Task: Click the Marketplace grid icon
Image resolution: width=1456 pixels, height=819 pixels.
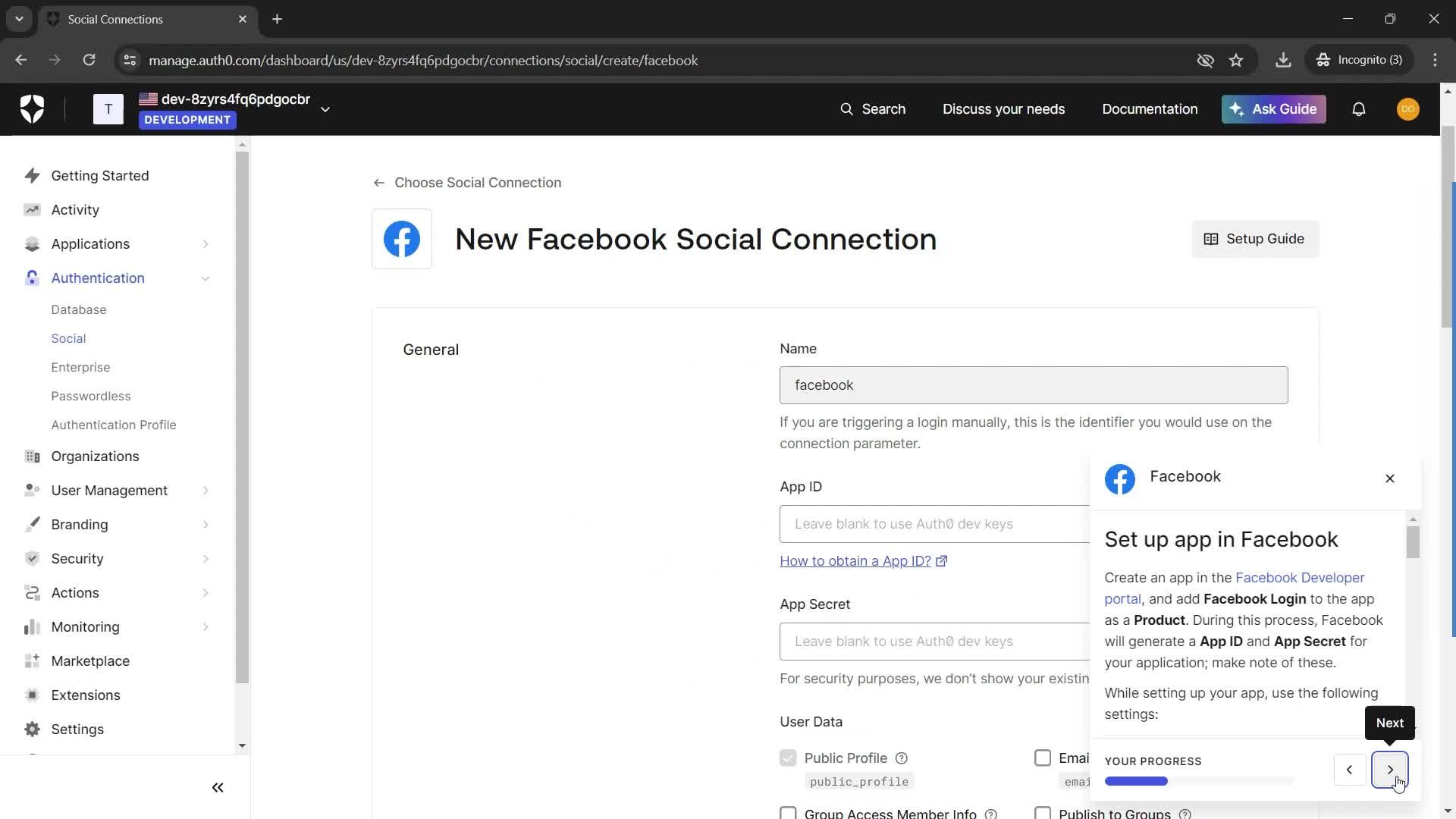Action: (x=32, y=661)
